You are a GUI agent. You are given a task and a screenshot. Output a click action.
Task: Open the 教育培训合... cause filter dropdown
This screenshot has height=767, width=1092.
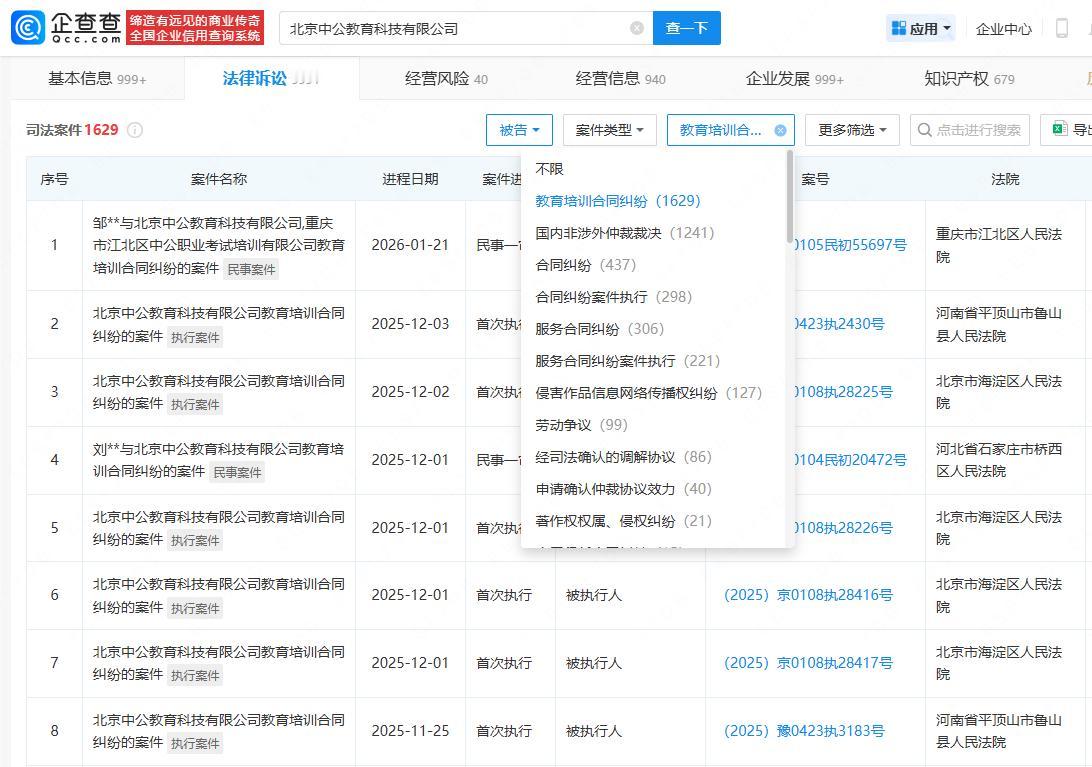point(731,130)
